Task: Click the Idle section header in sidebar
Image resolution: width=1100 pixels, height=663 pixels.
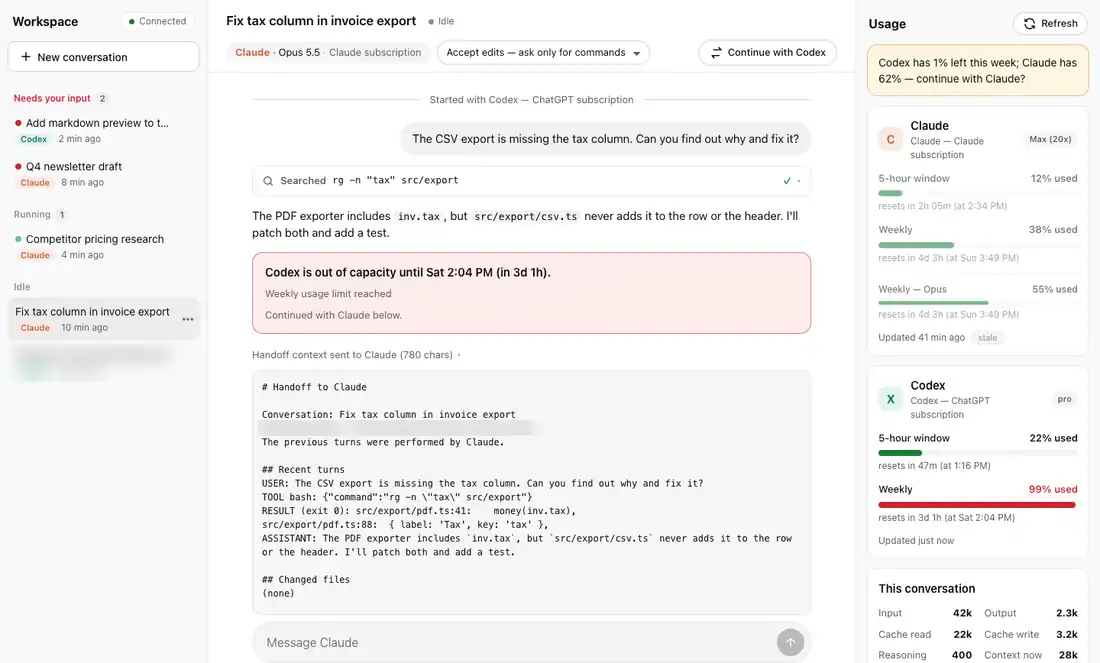Action: tap(22, 286)
